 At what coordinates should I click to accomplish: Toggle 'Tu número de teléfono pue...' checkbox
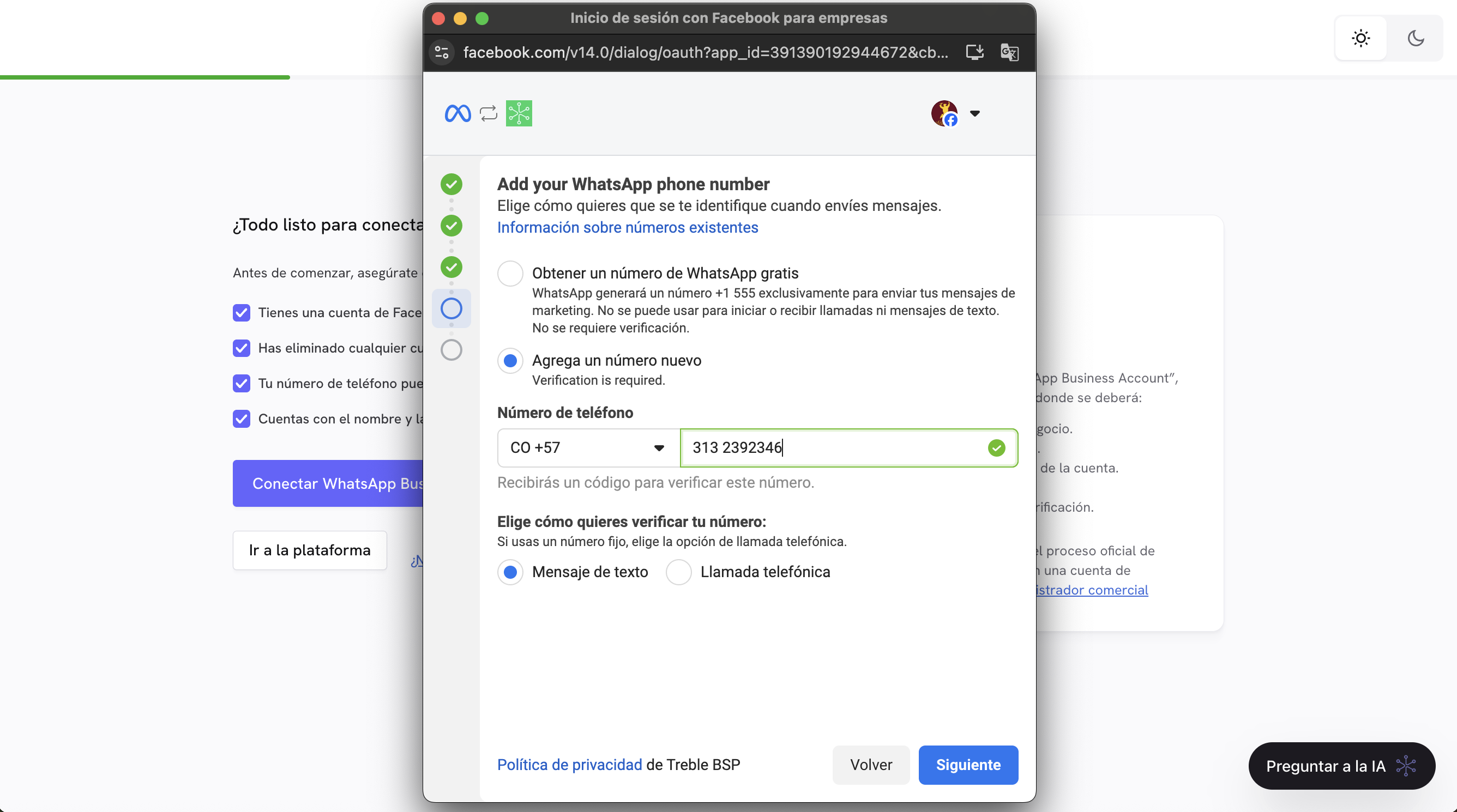click(242, 383)
